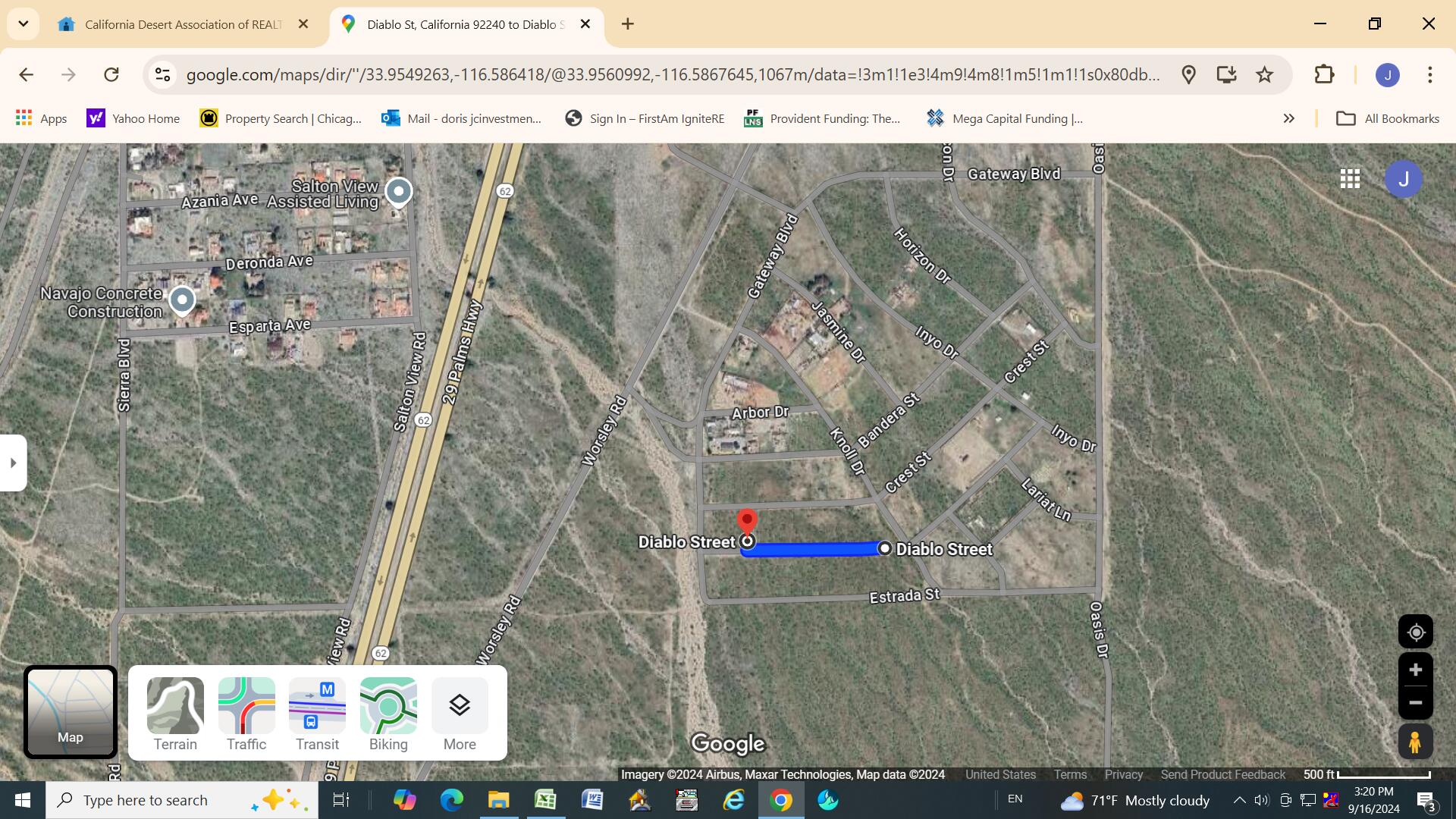Open More layer options
1456x819 pixels.
[460, 714]
